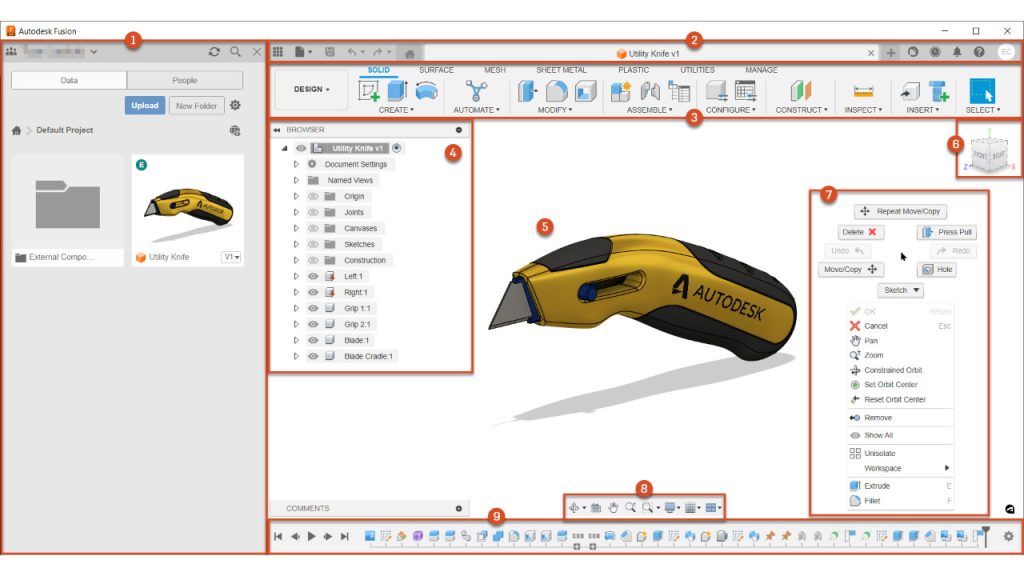Click the New Folder button

196,104
